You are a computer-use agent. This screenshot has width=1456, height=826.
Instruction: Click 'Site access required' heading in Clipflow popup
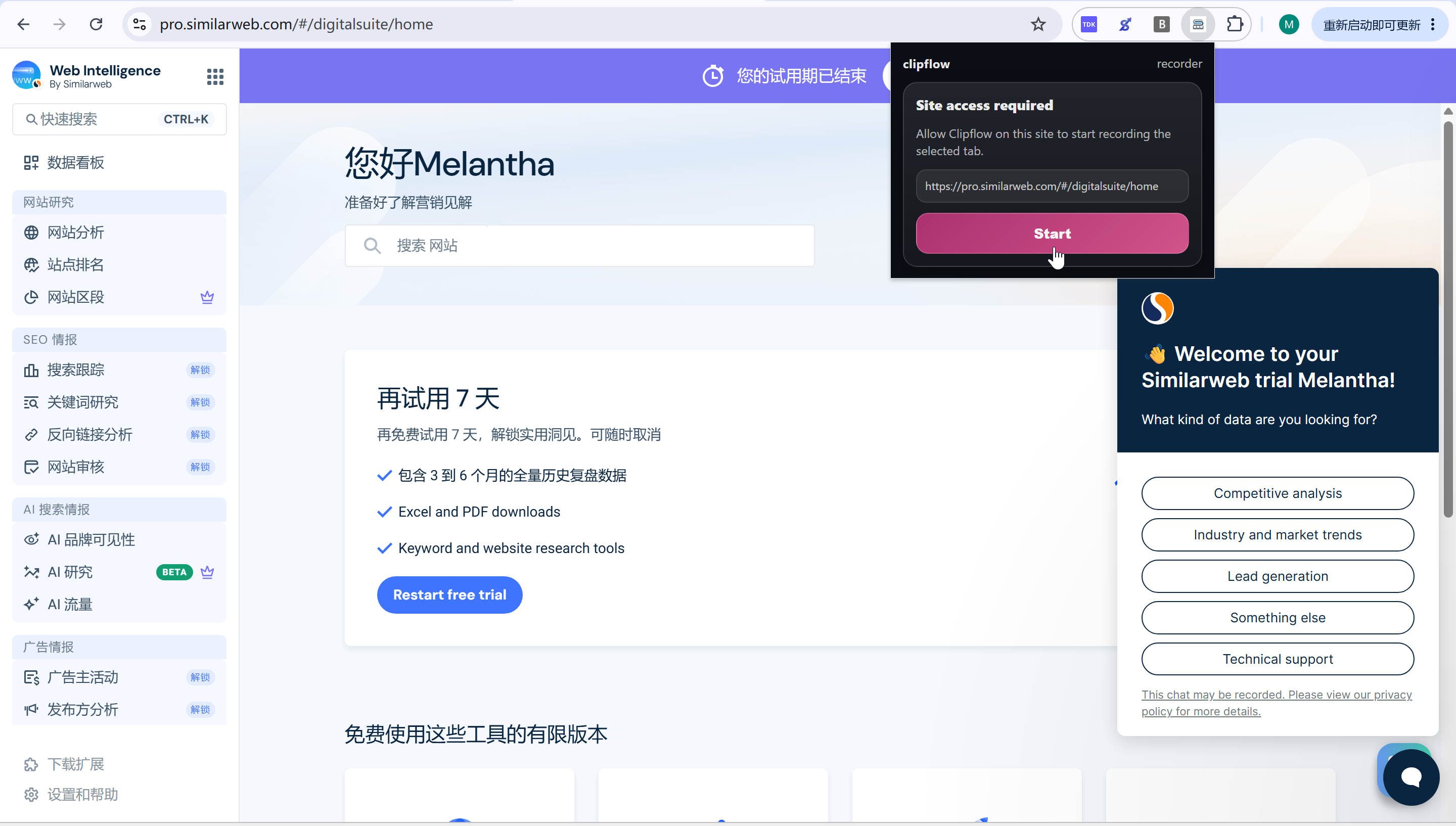(x=984, y=106)
